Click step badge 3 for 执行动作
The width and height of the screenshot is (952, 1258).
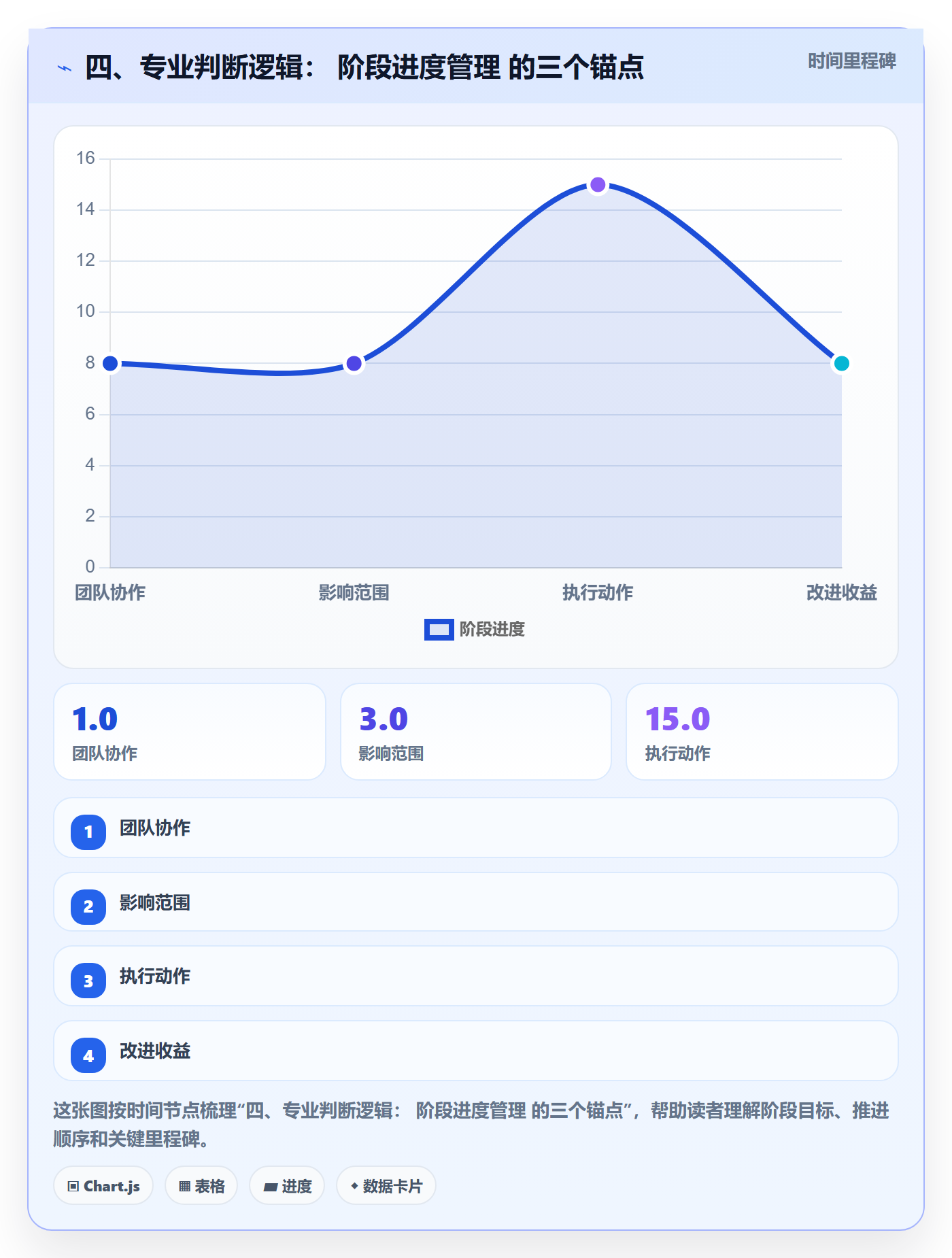click(88, 981)
